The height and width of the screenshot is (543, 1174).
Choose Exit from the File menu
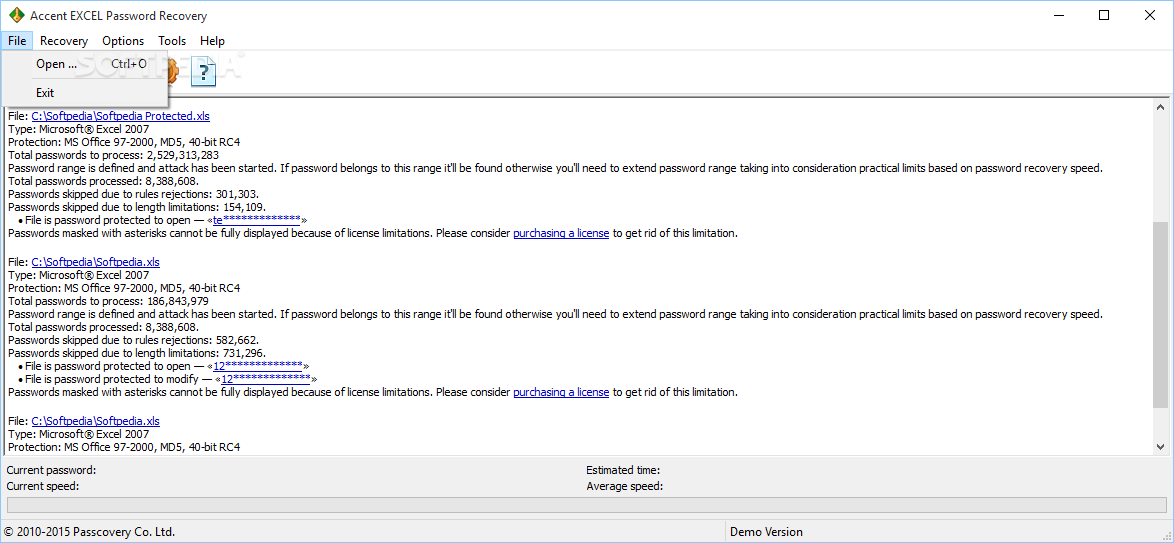85,93
